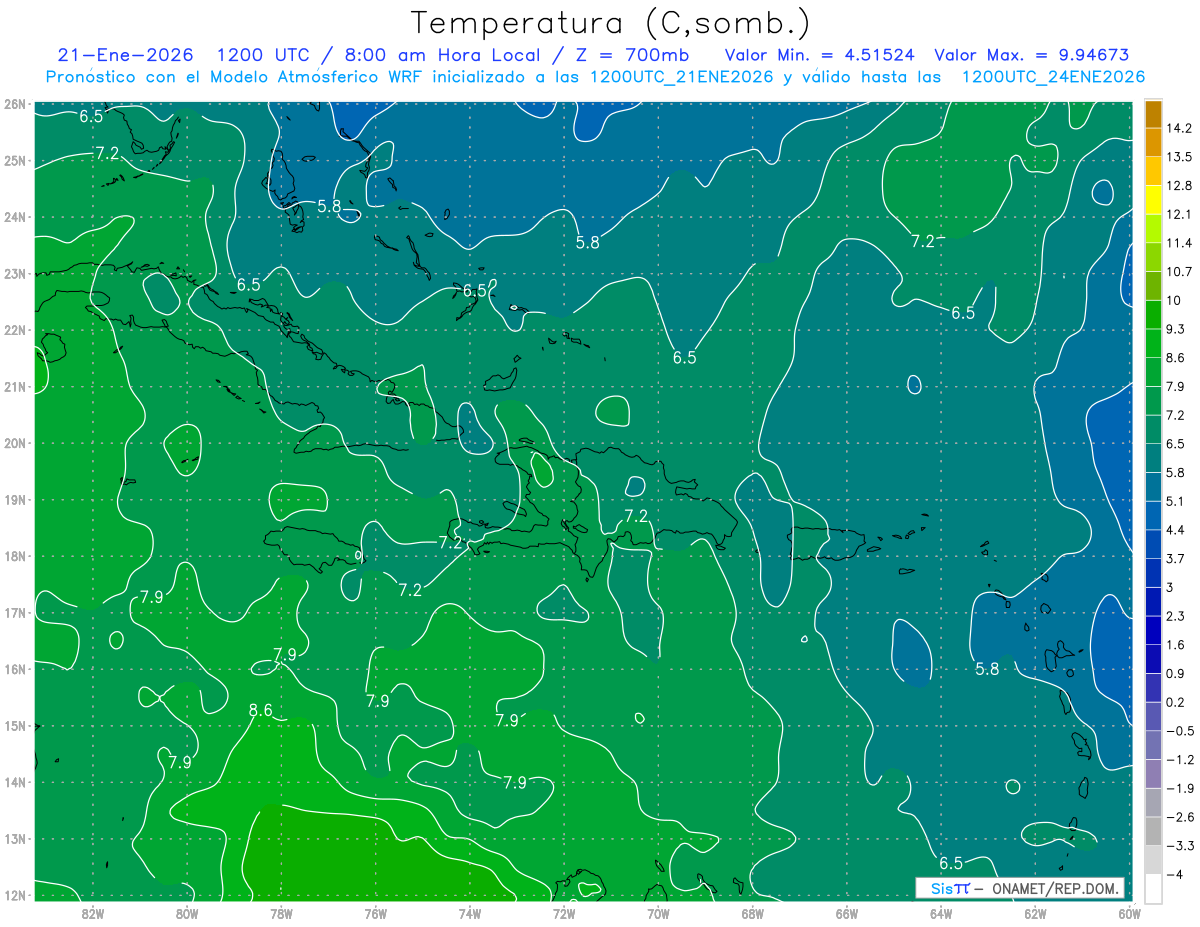This screenshot has width=1200, height=927.
Task: Click the white swatch below -4 in colorbar
Action: [x=1153, y=888]
